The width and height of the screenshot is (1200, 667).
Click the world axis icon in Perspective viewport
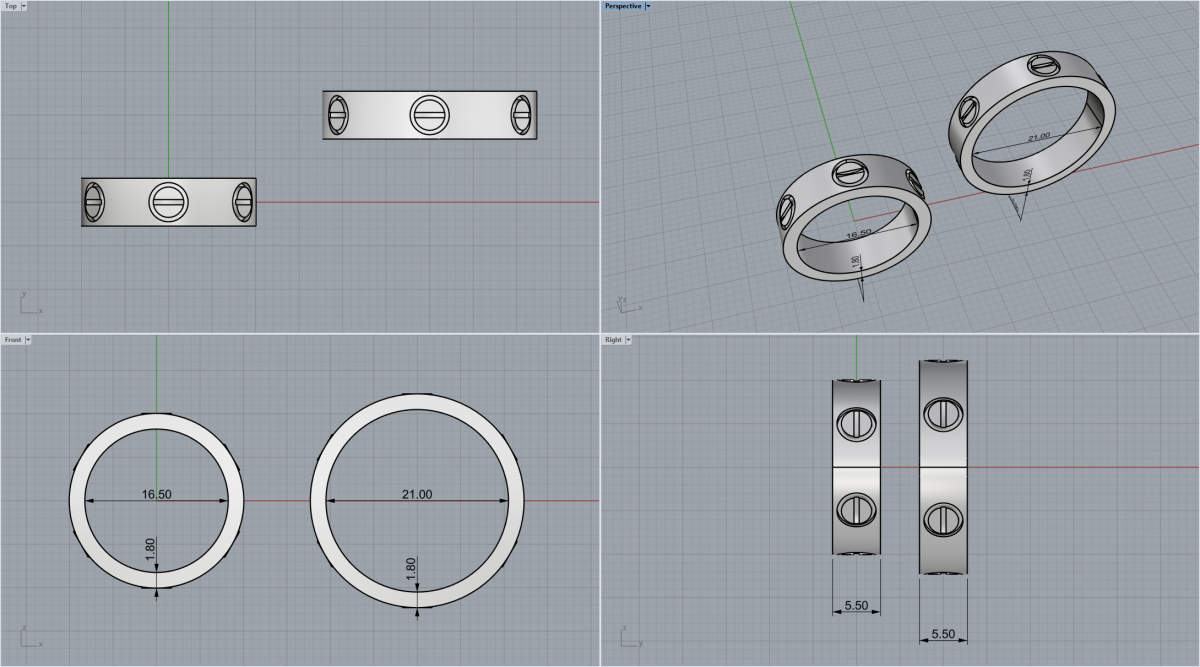[626, 303]
